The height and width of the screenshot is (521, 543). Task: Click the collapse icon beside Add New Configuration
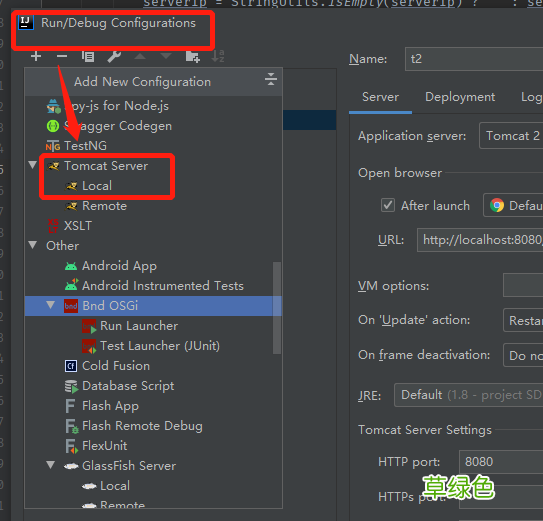271,80
